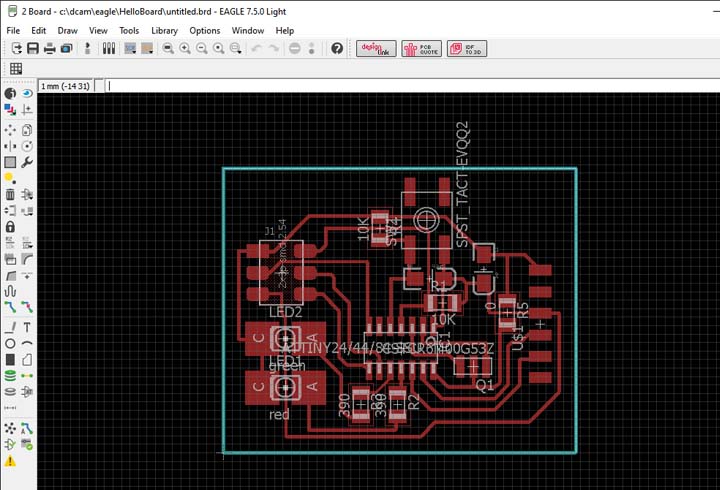This screenshot has height=490, width=720.
Task: Click the Undo arrow
Action: [256, 48]
